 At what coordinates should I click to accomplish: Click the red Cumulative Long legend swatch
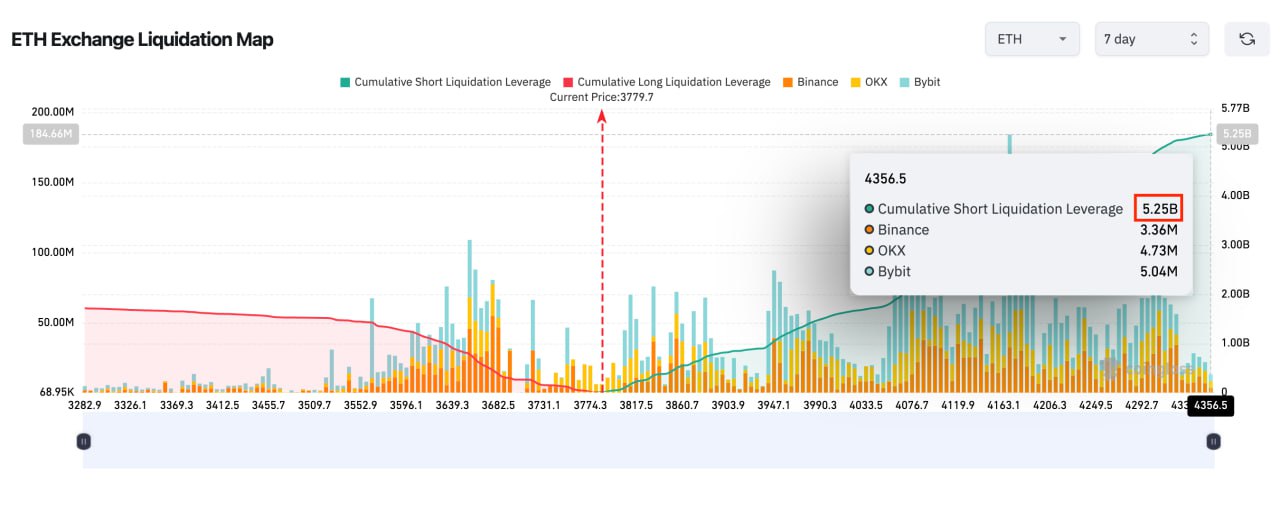click(x=569, y=82)
